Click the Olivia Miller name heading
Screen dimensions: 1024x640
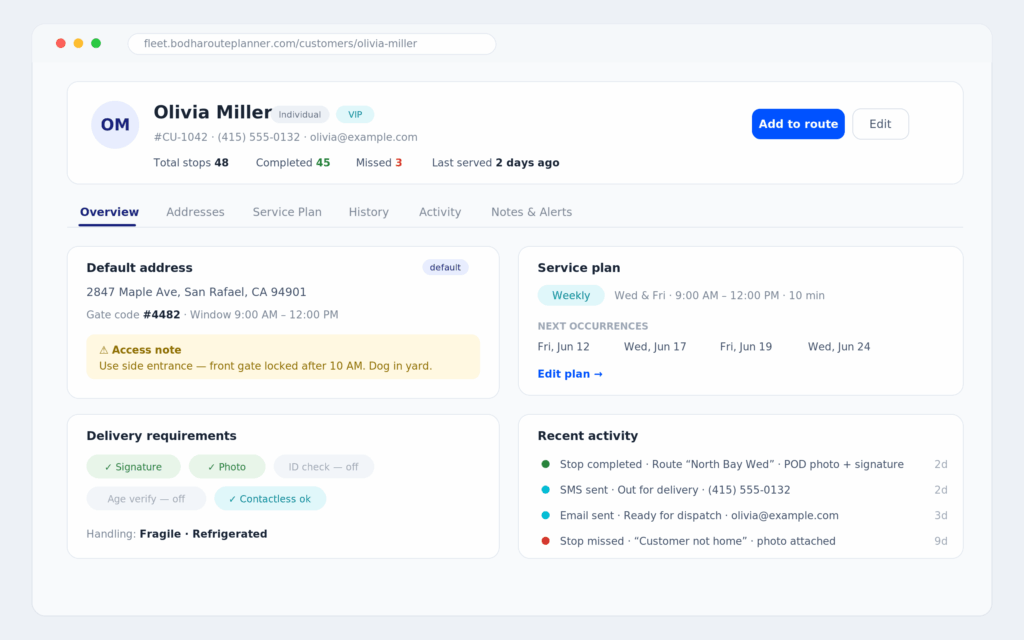tap(212, 112)
